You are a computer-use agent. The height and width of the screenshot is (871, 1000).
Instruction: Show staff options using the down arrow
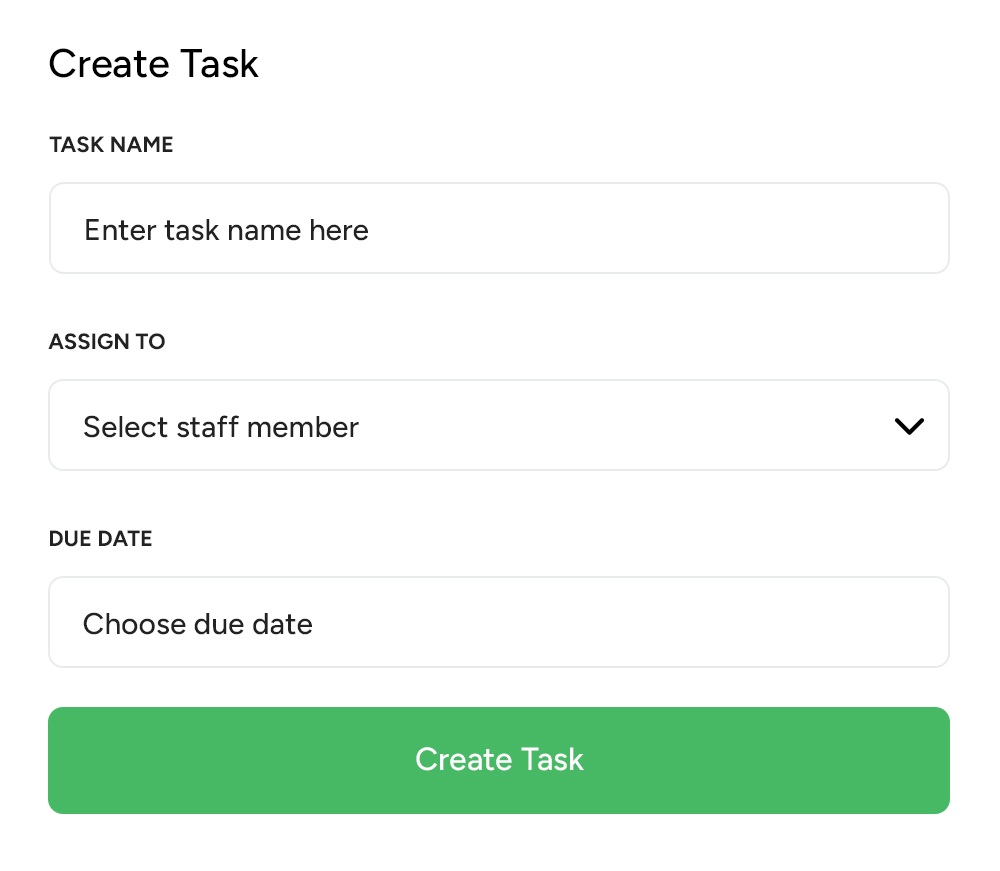[x=908, y=426]
